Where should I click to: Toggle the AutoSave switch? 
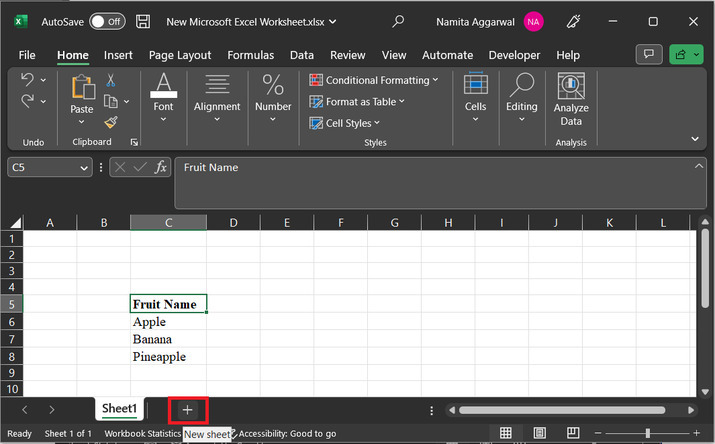[107, 21]
